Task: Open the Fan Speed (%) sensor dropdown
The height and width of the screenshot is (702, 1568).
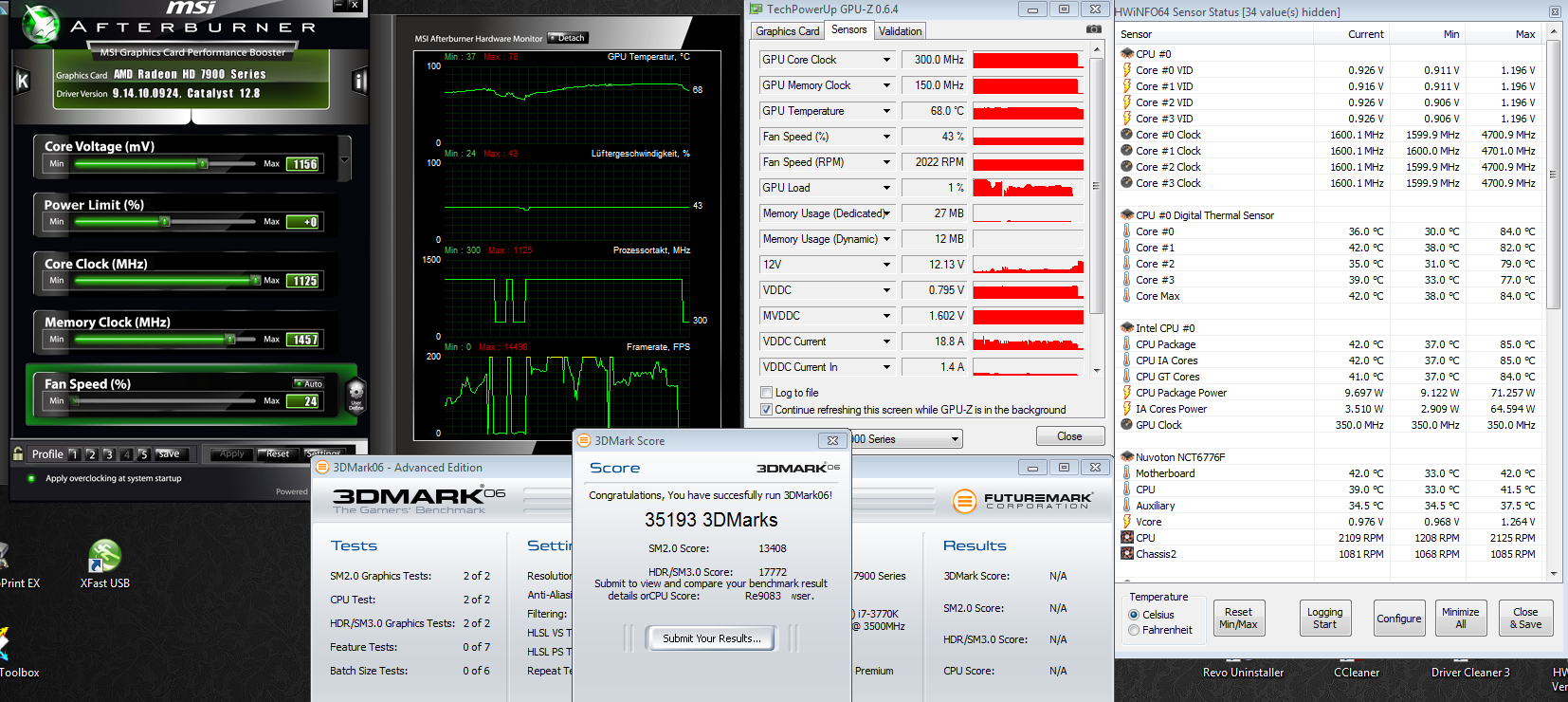Action: point(886,137)
